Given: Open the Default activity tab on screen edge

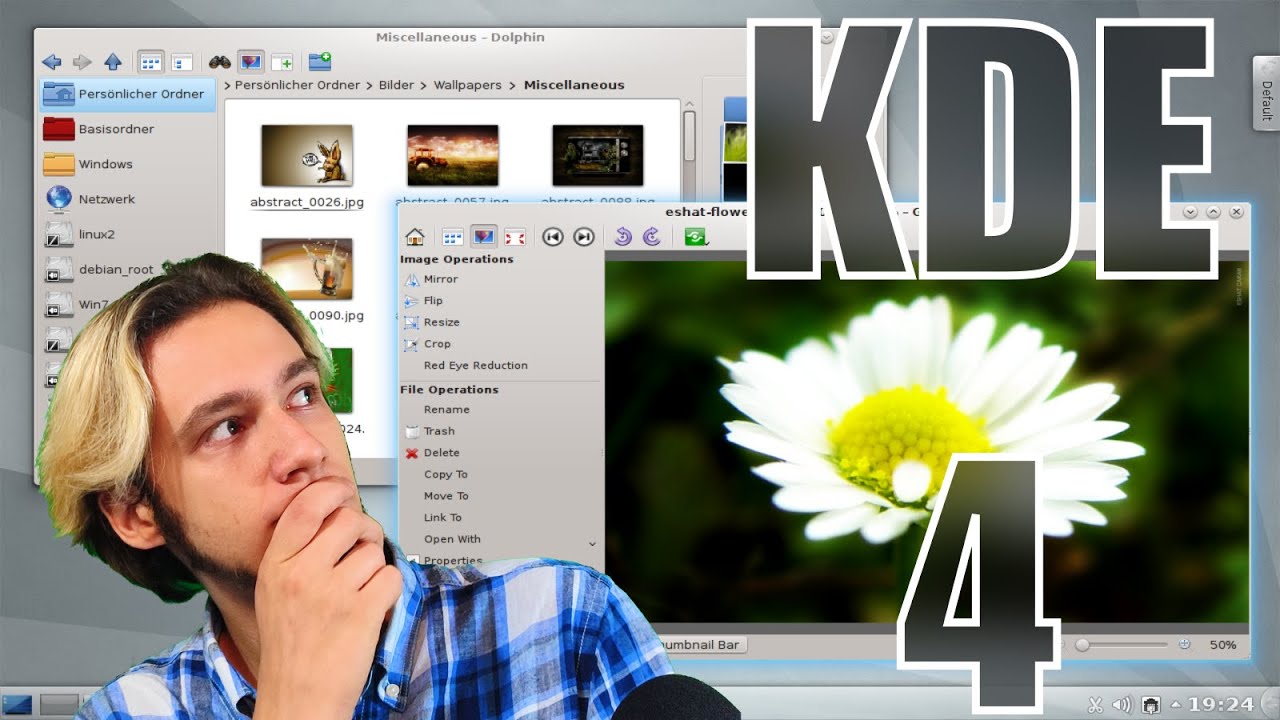Looking at the screenshot, I should (1266, 93).
